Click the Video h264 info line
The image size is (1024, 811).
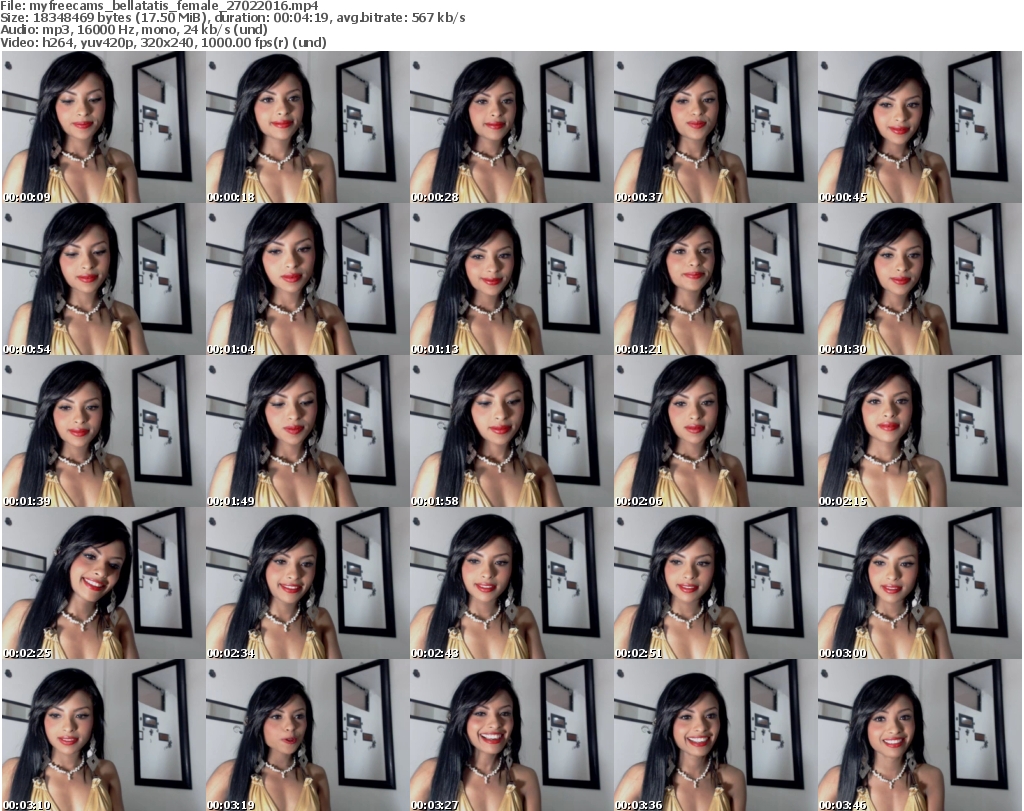click(x=163, y=42)
